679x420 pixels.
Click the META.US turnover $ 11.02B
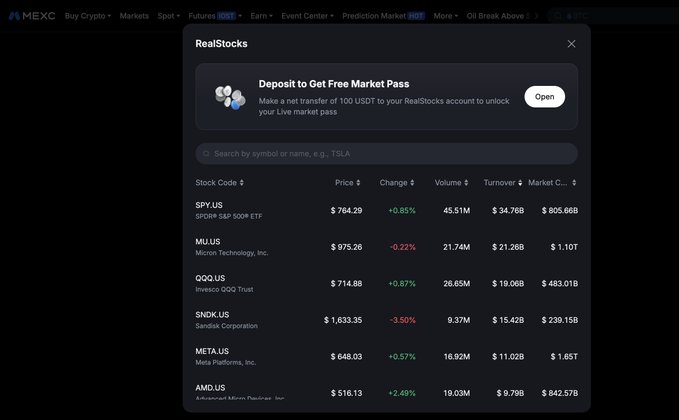pyautogui.click(x=508, y=356)
